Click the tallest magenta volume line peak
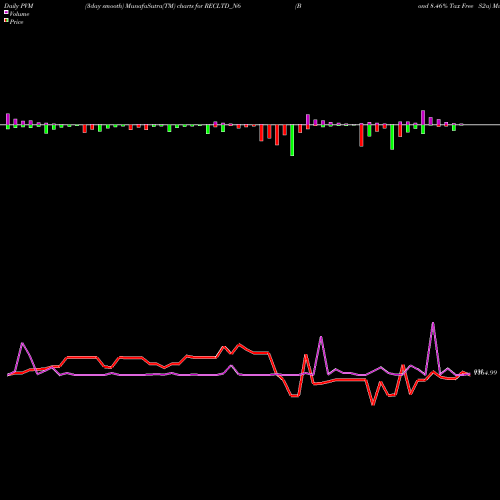This screenshot has width=500, height=500. [x=433, y=323]
